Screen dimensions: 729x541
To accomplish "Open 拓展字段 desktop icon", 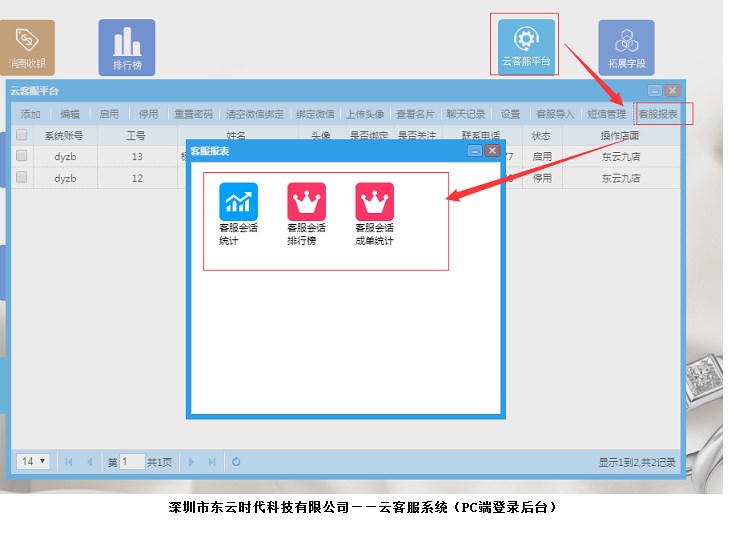I will point(626,46).
